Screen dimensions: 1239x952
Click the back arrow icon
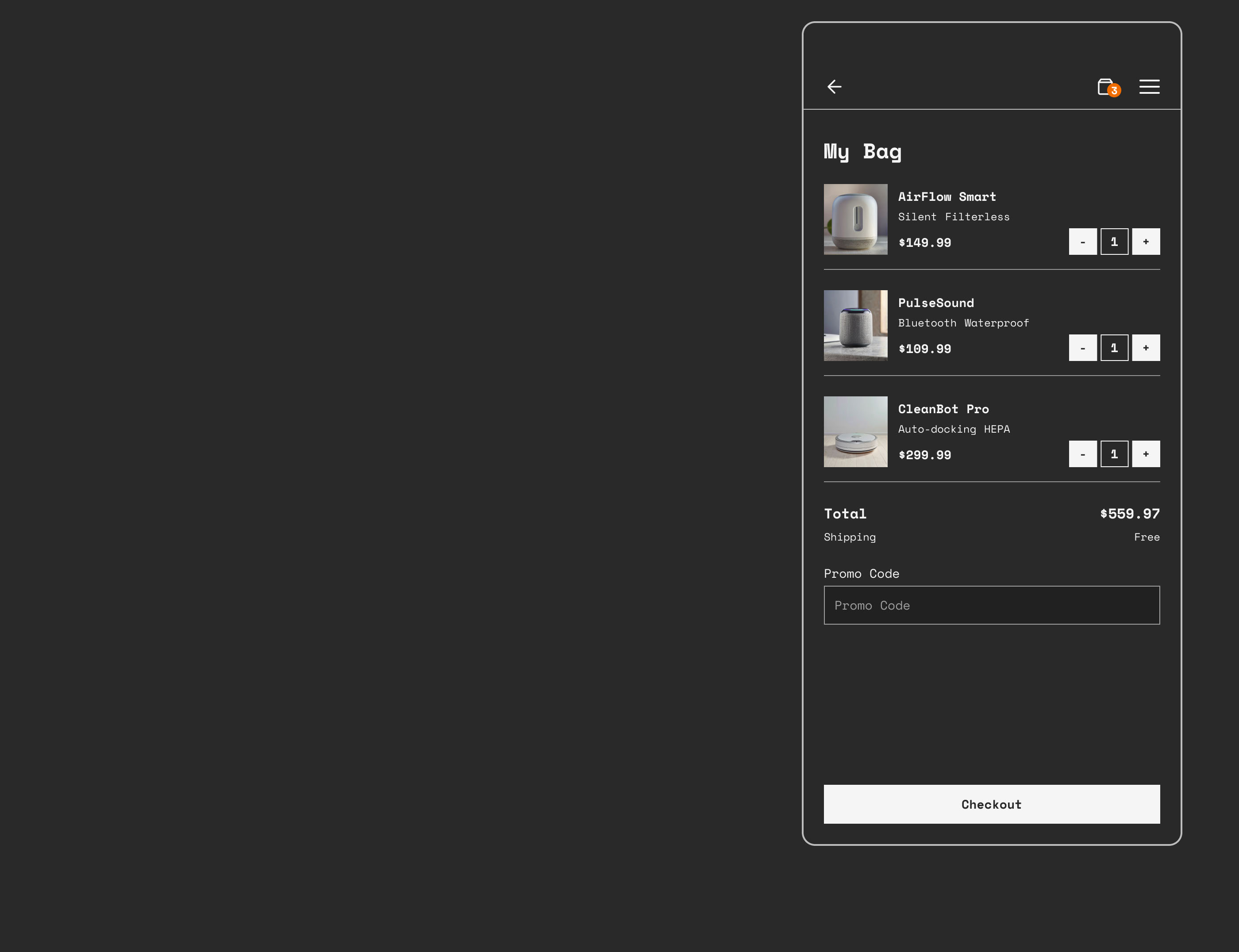[834, 87]
